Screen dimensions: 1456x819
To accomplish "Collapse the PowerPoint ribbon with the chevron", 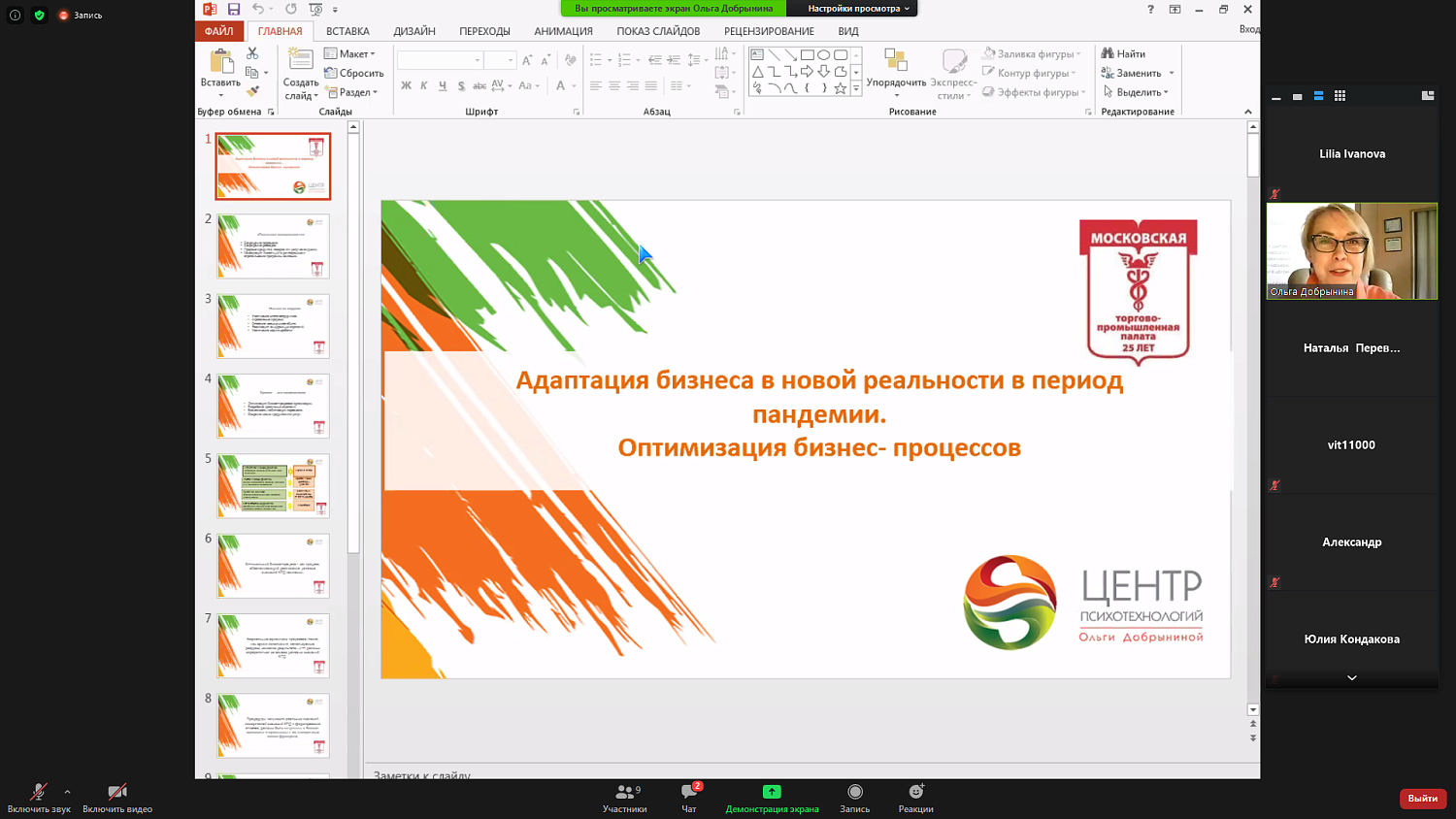I will point(1248,112).
